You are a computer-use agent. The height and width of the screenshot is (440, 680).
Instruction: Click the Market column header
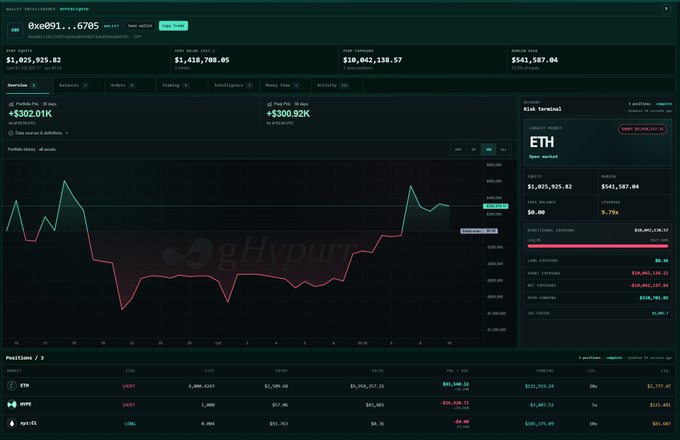point(14,371)
